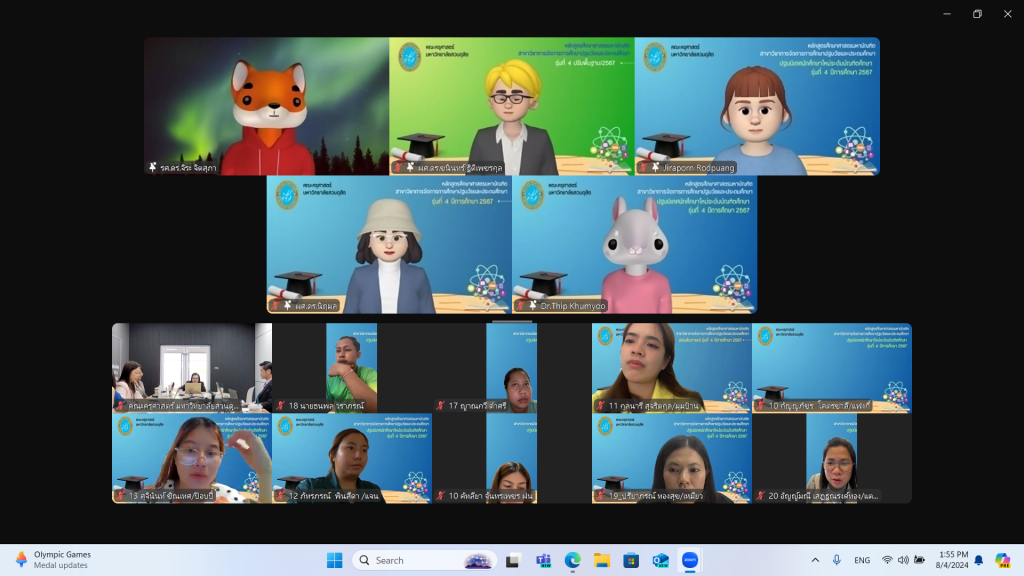Open the notification bell in tray
This screenshot has width=1024, height=576.
tap(979, 560)
